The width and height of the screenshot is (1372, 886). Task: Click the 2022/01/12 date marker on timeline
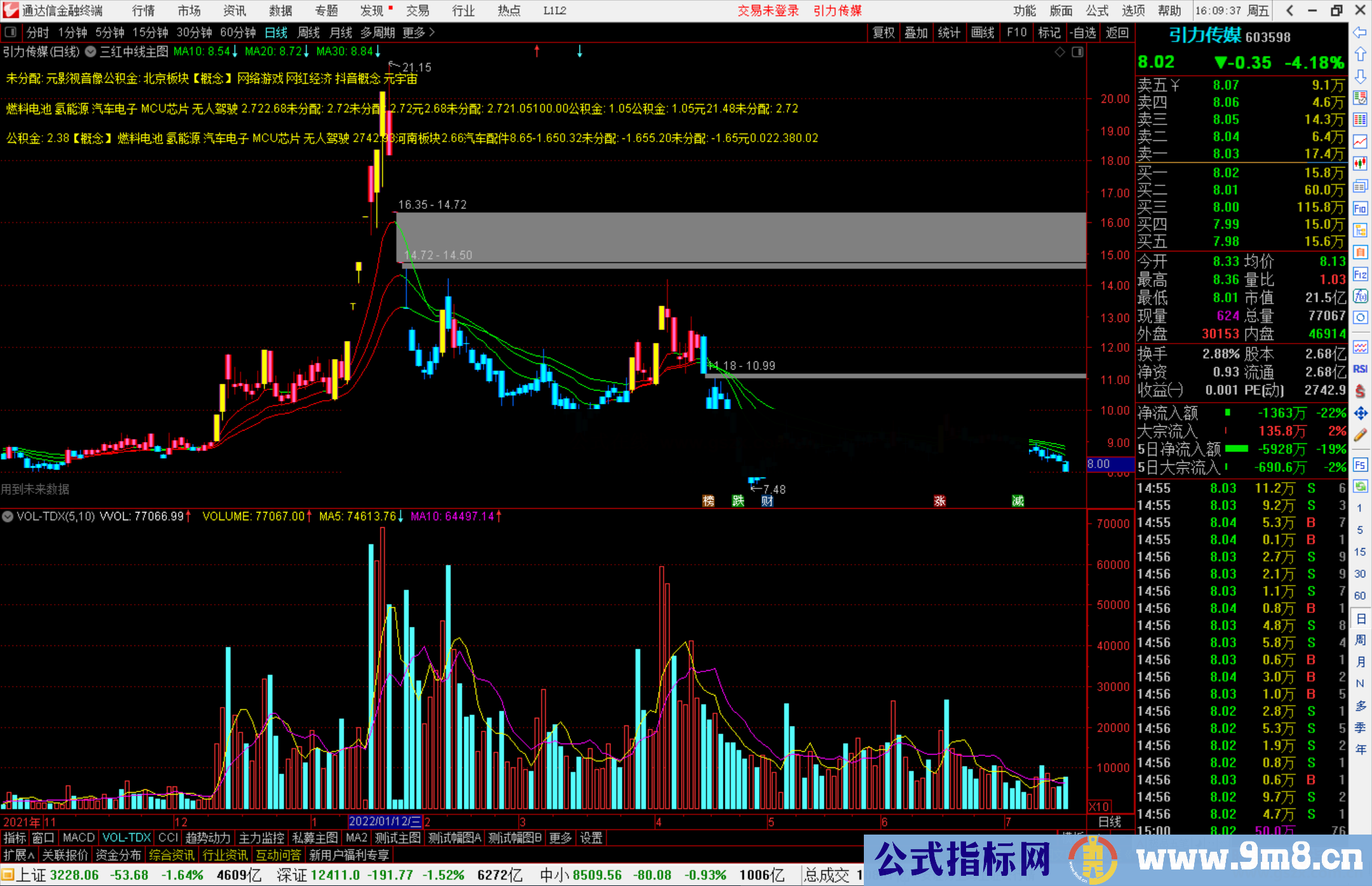coord(384,822)
